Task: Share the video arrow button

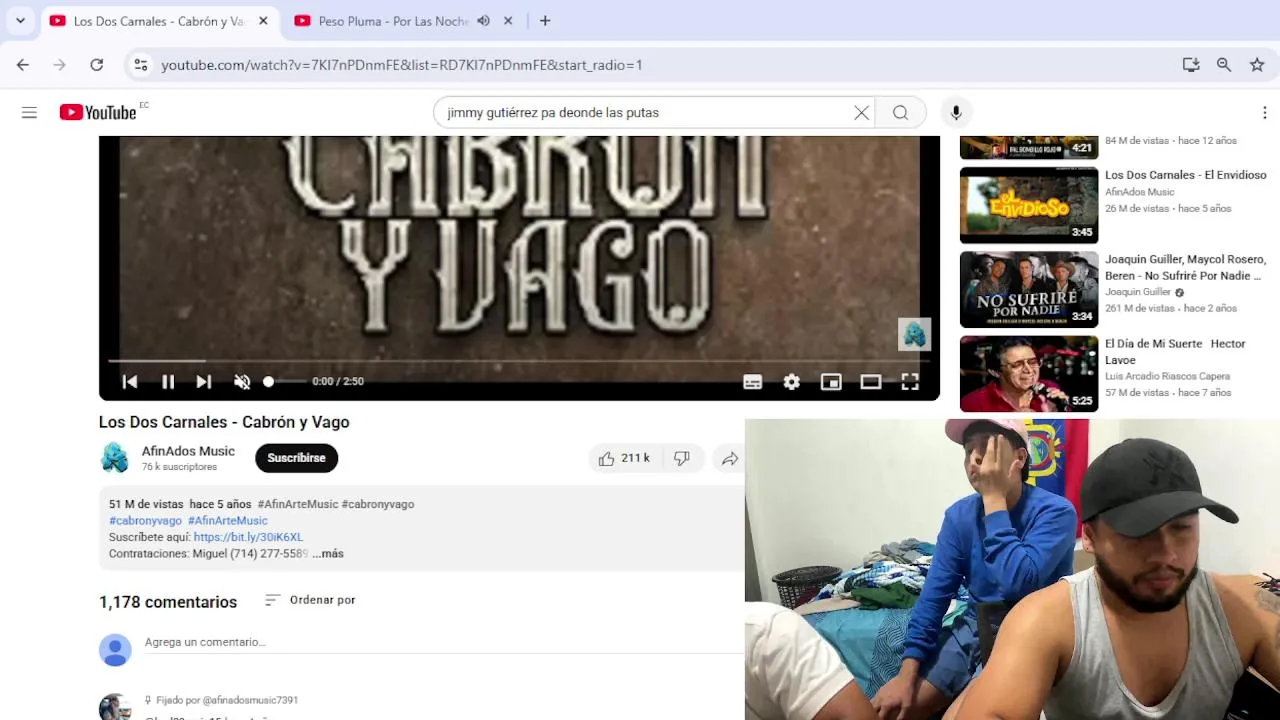Action: click(730, 458)
